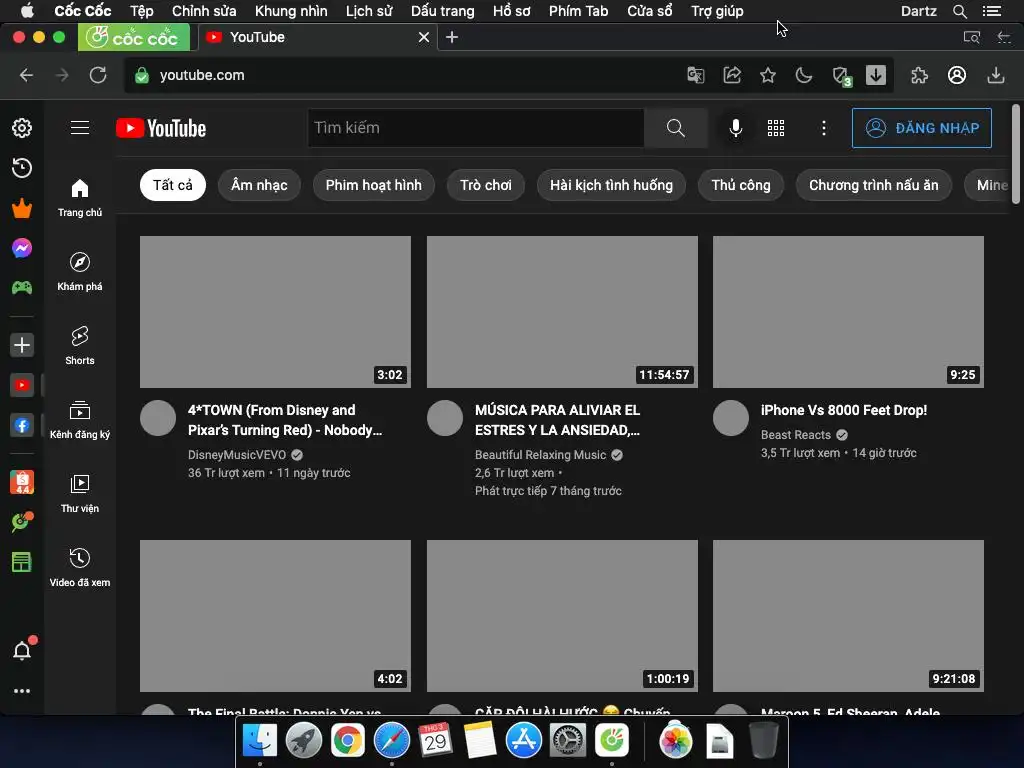
Task: Open extensions puzzle icon
Action: pyautogui.click(x=920, y=75)
